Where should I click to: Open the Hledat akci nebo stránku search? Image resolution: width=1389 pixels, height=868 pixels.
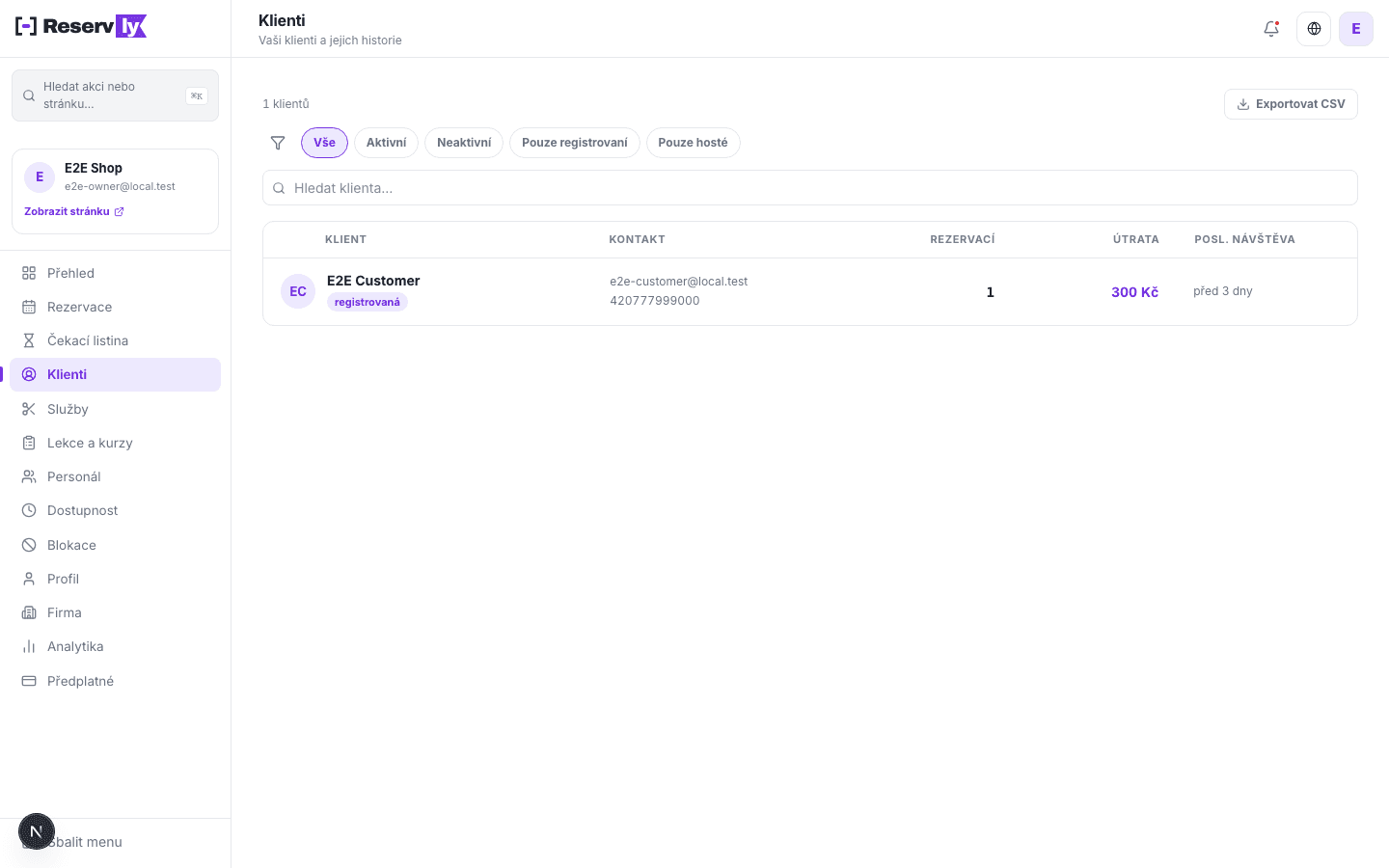(115, 95)
